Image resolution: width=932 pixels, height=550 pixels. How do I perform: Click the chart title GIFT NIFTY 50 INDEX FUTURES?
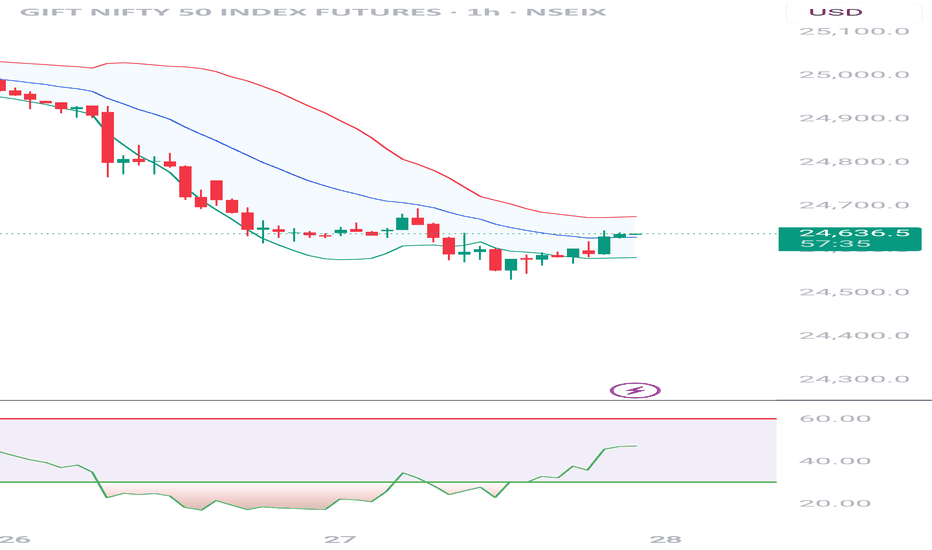231,12
